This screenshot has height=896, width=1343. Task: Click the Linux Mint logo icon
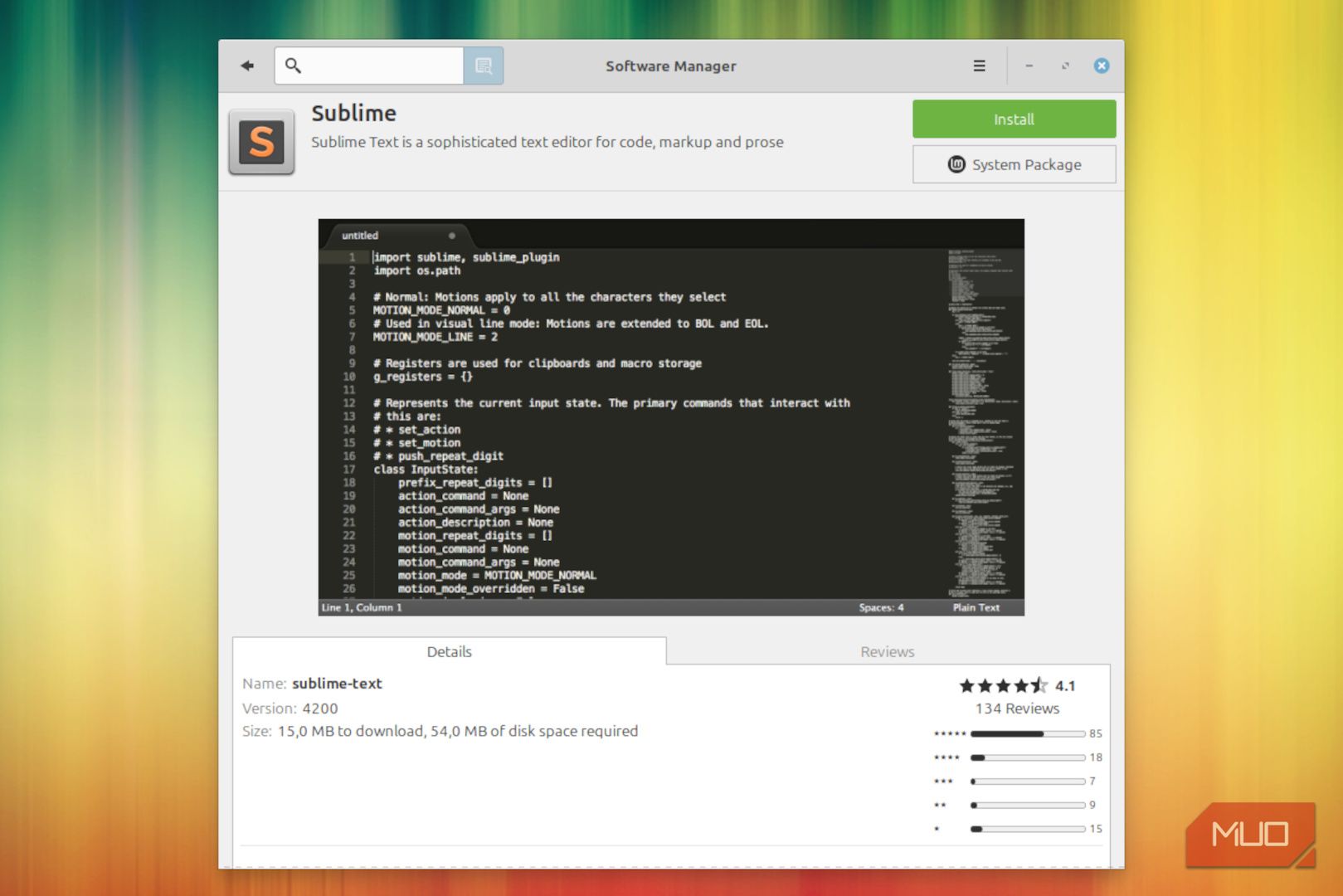click(x=956, y=164)
